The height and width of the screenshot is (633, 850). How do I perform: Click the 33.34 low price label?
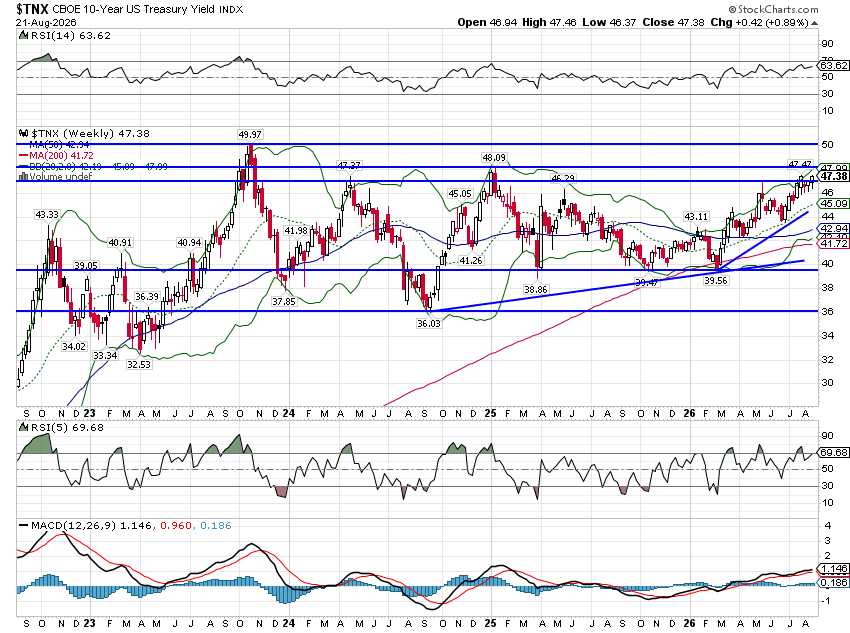pos(105,356)
